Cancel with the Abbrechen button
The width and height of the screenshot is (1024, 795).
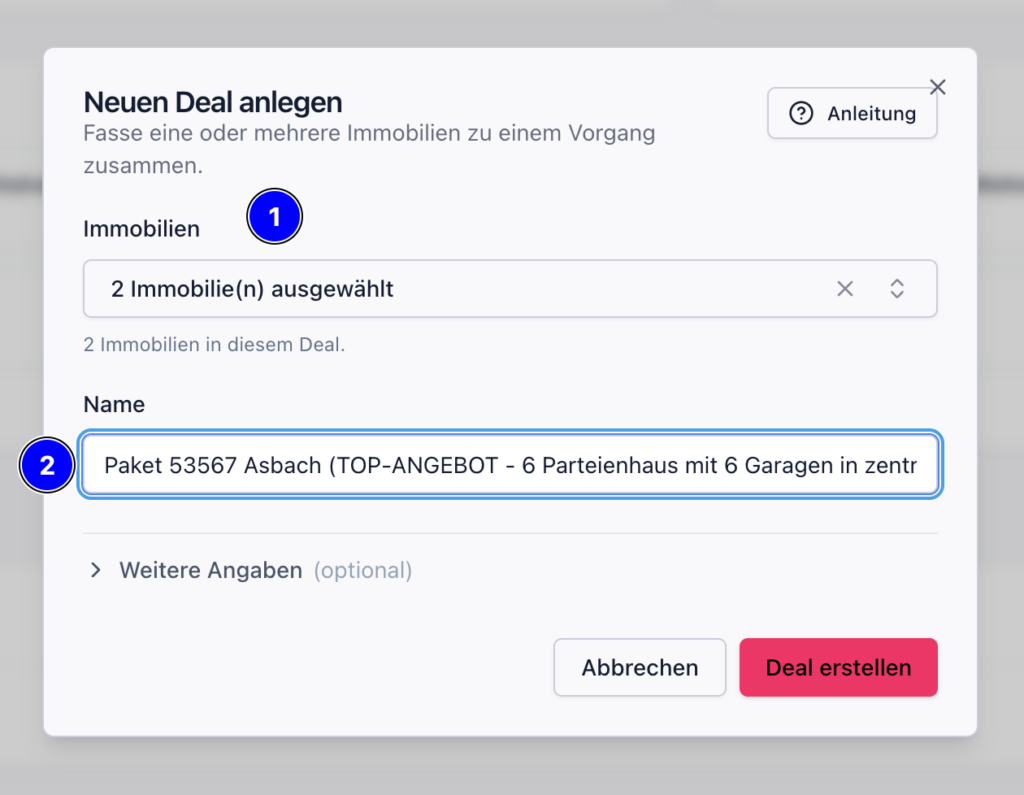coord(639,667)
